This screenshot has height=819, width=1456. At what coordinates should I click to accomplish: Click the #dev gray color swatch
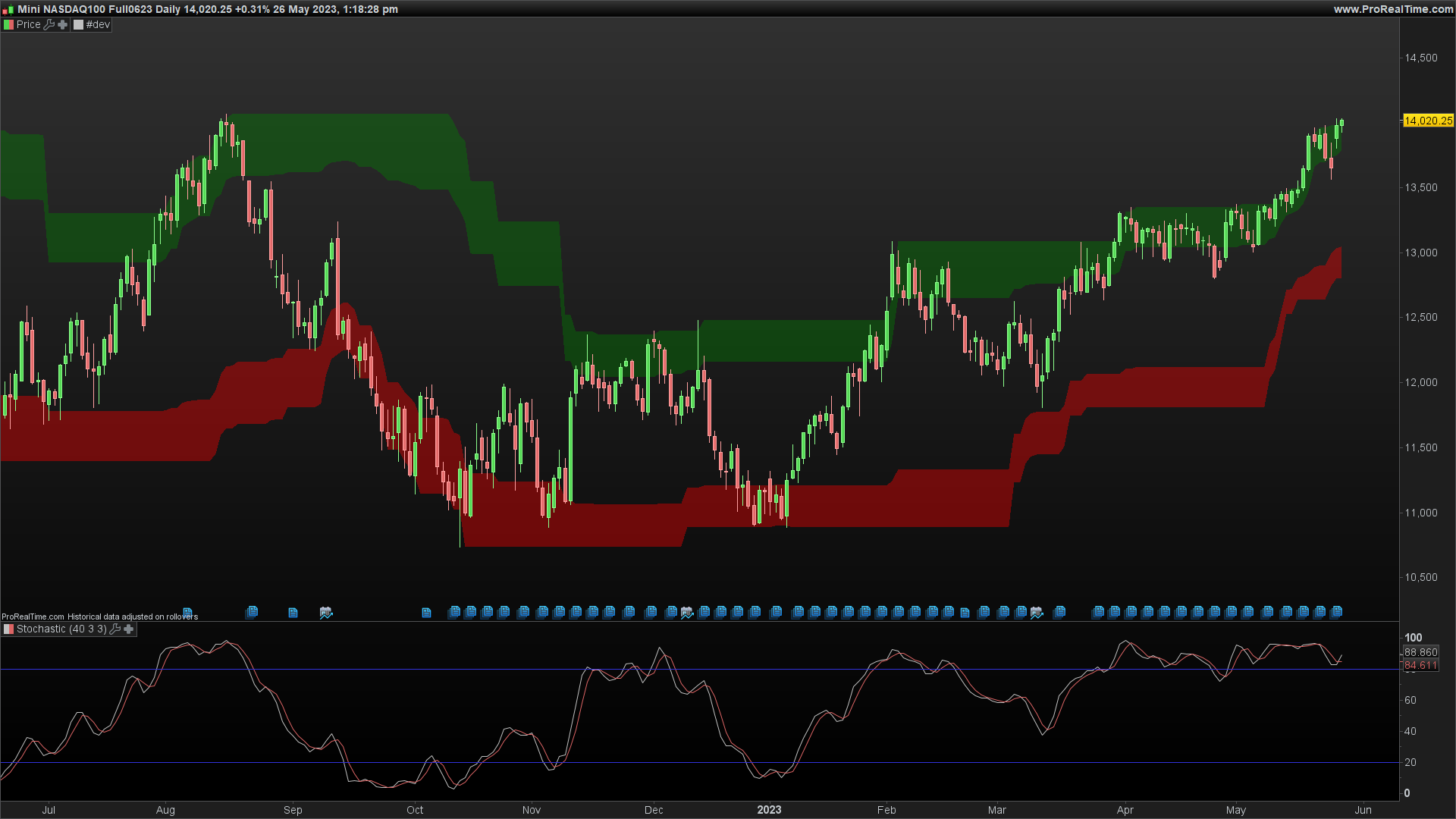click(x=78, y=24)
